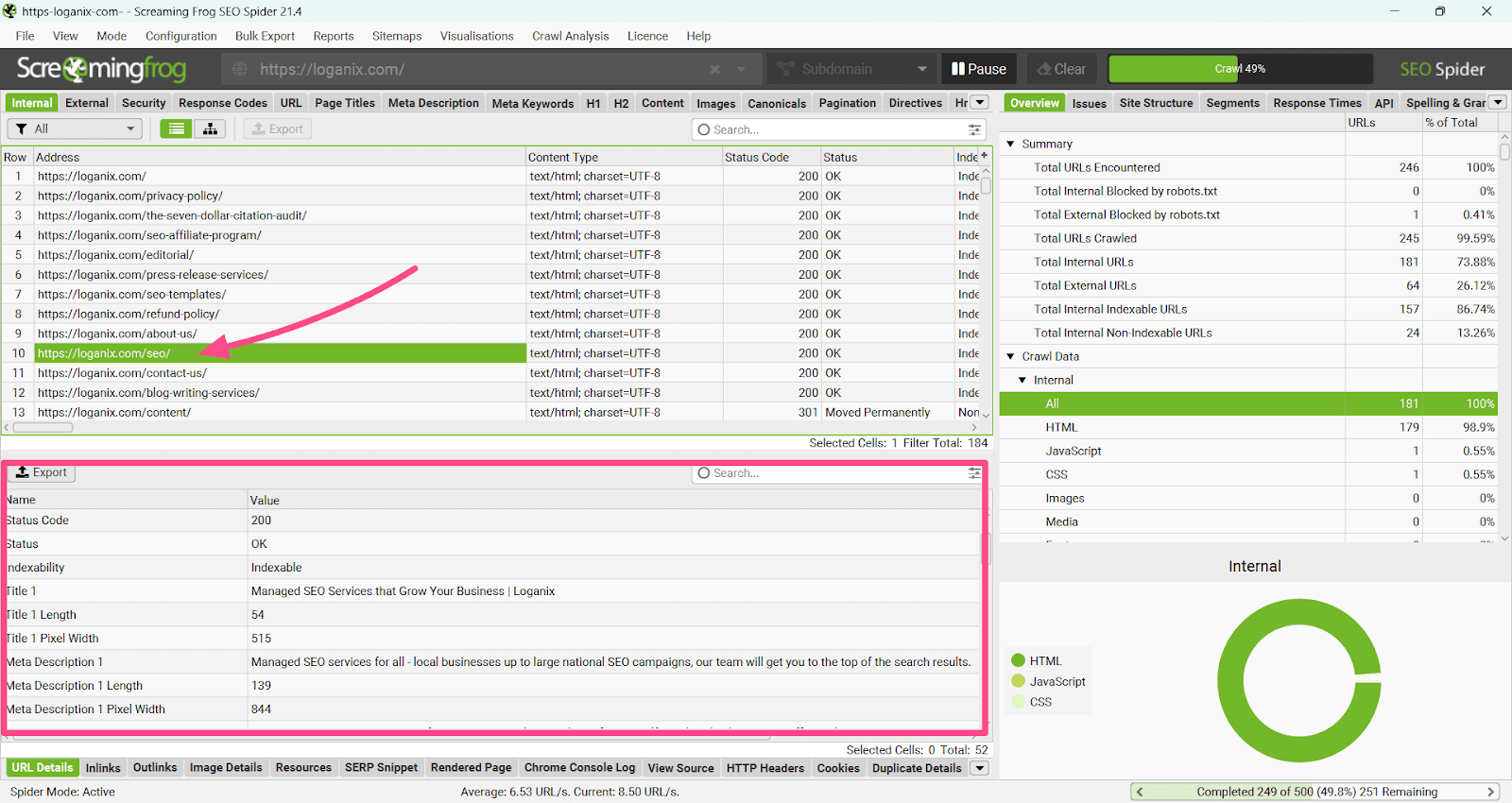Image resolution: width=1512 pixels, height=803 pixels.
Task: Open the Reports menu
Action: click(x=334, y=36)
